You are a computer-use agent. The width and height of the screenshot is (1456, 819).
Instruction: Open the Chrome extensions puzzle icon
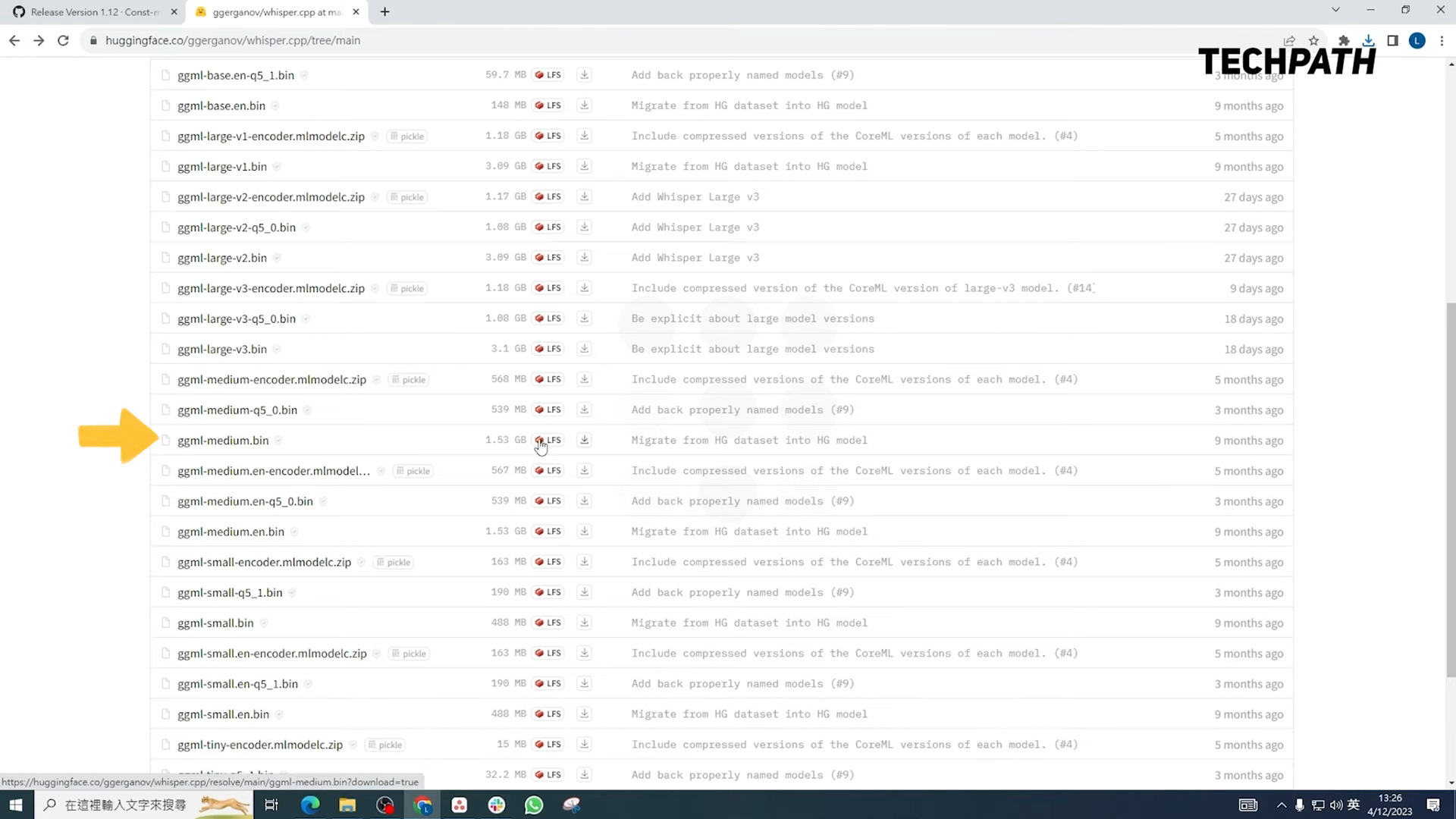coord(1343,40)
